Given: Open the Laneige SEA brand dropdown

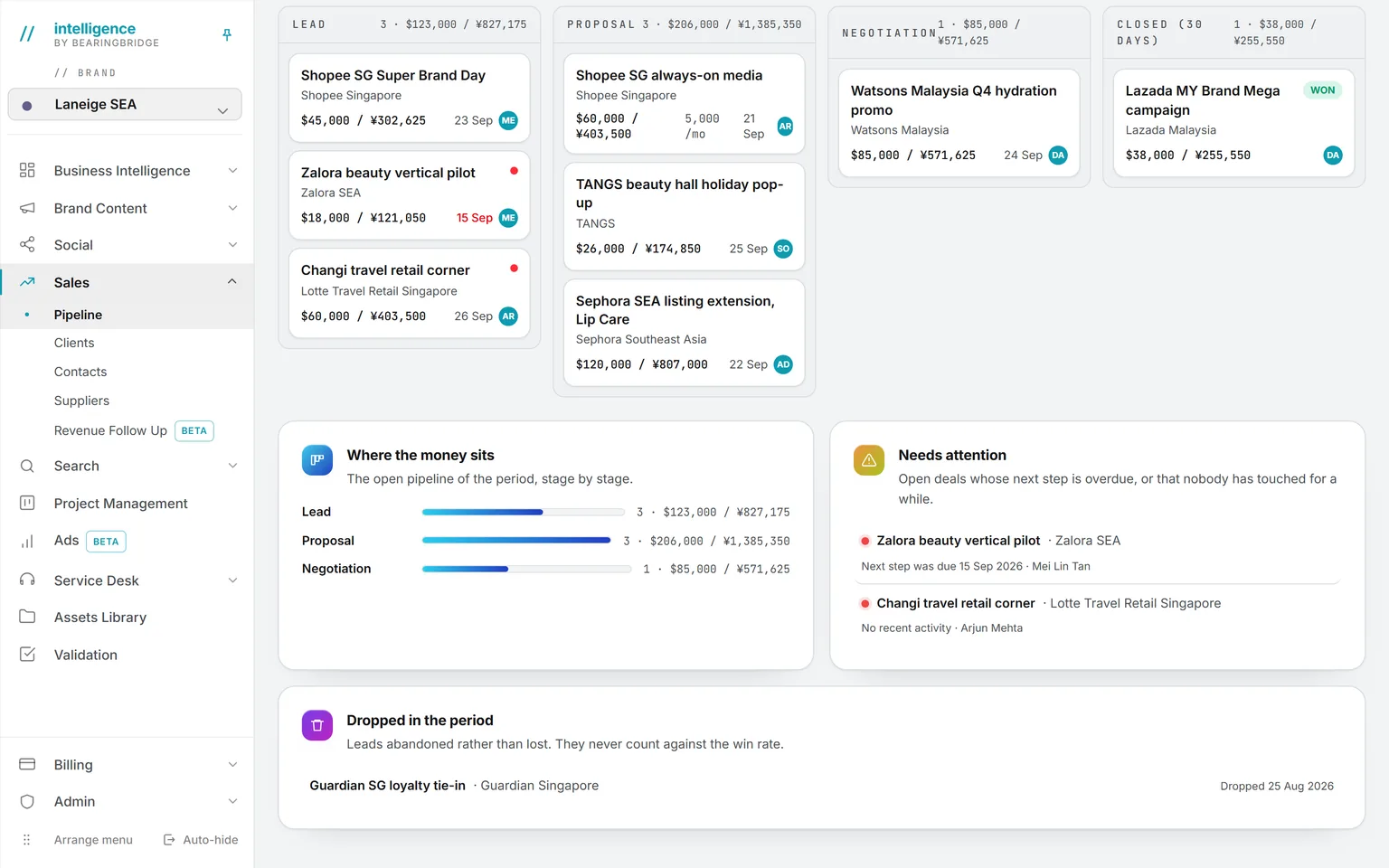Looking at the screenshot, I should pyautogui.click(x=125, y=105).
